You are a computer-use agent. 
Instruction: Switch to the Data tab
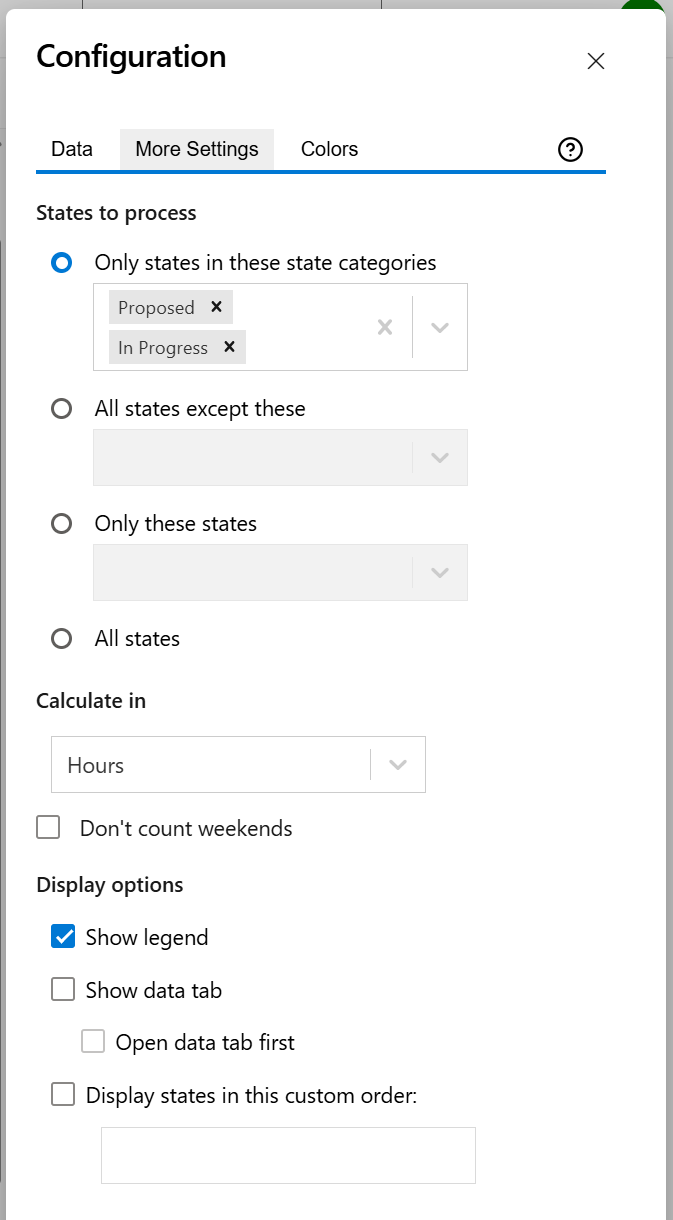(72, 148)
